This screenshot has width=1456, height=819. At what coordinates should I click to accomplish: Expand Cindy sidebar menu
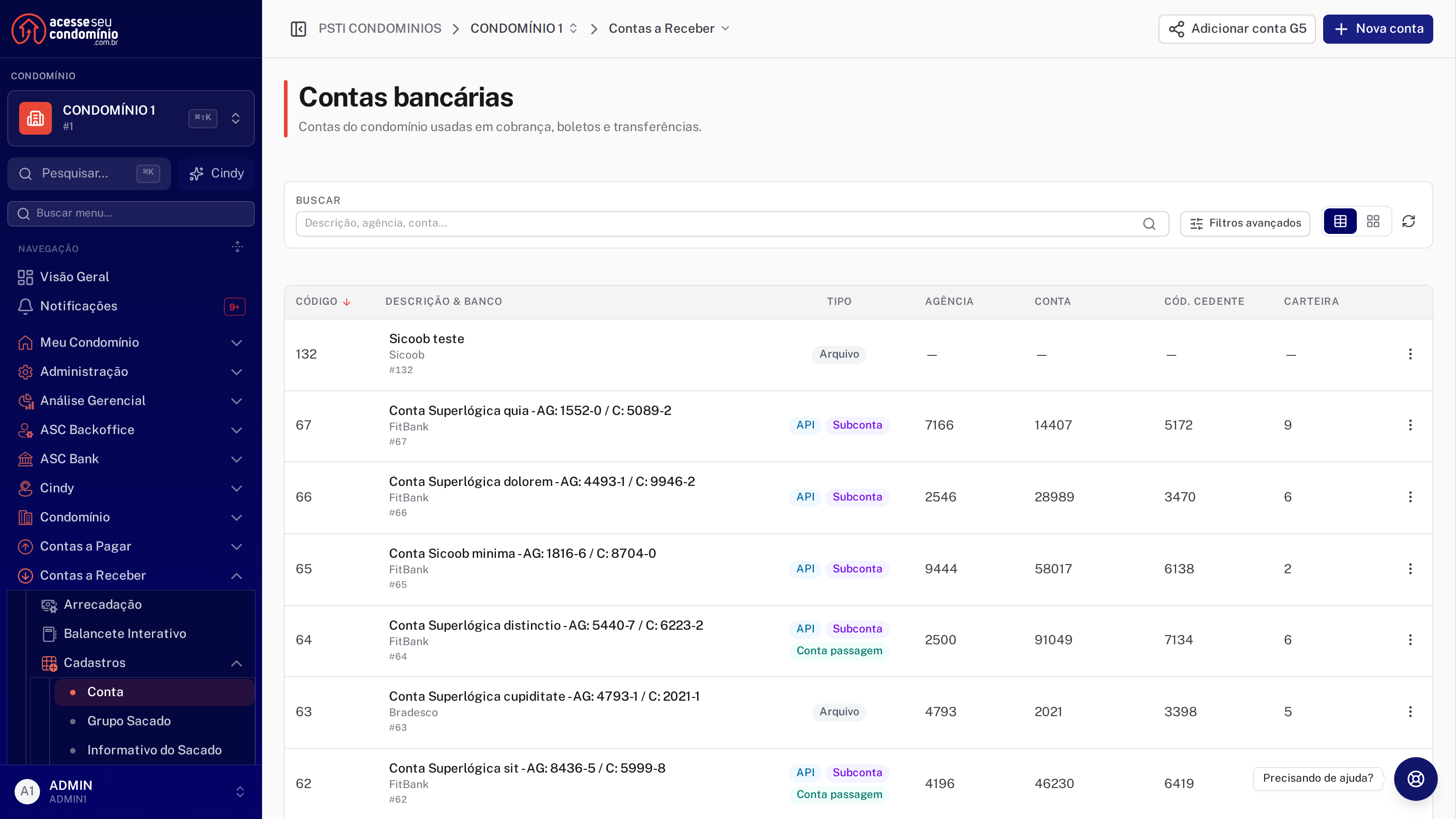coord(131,488)
